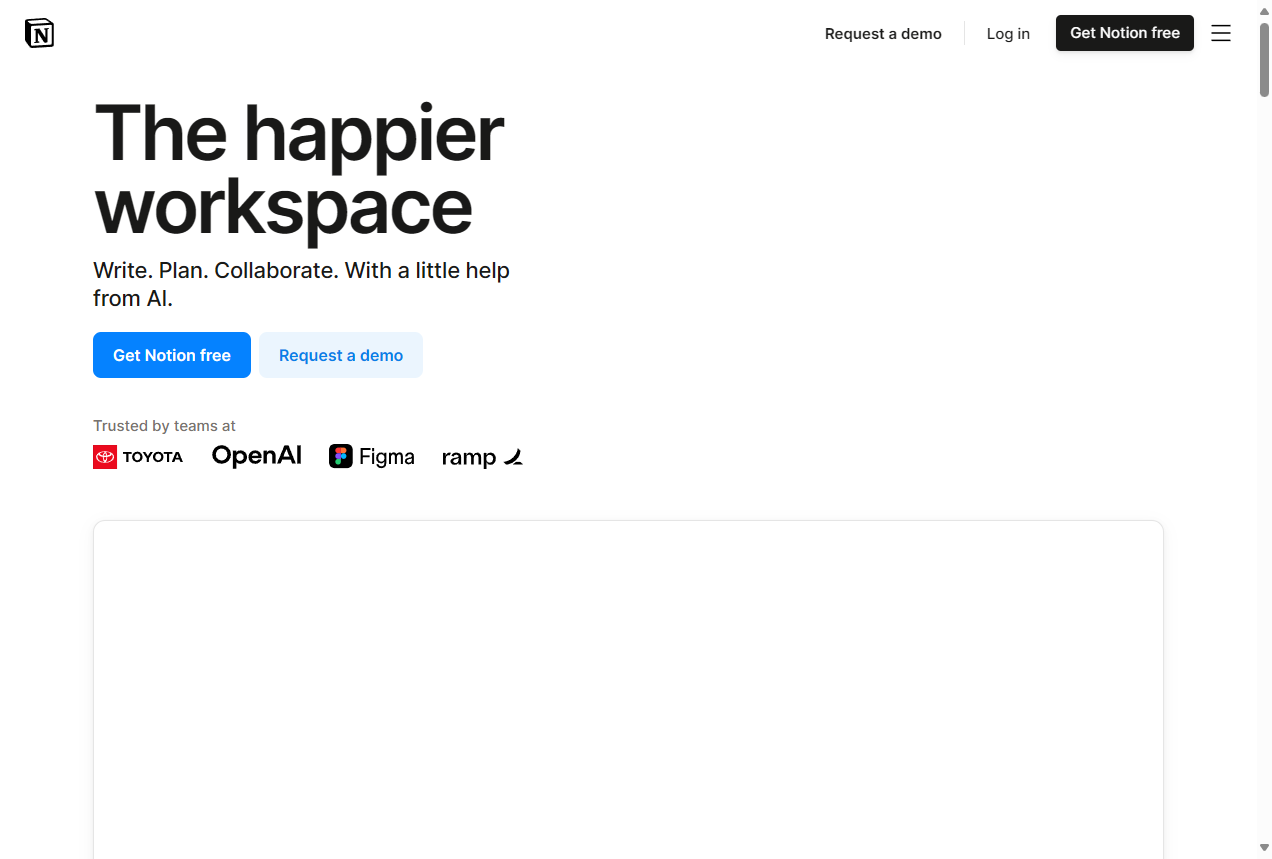Click the scrollbar up arrow
Screen dimensions: 1272x859
point(1264,11)
